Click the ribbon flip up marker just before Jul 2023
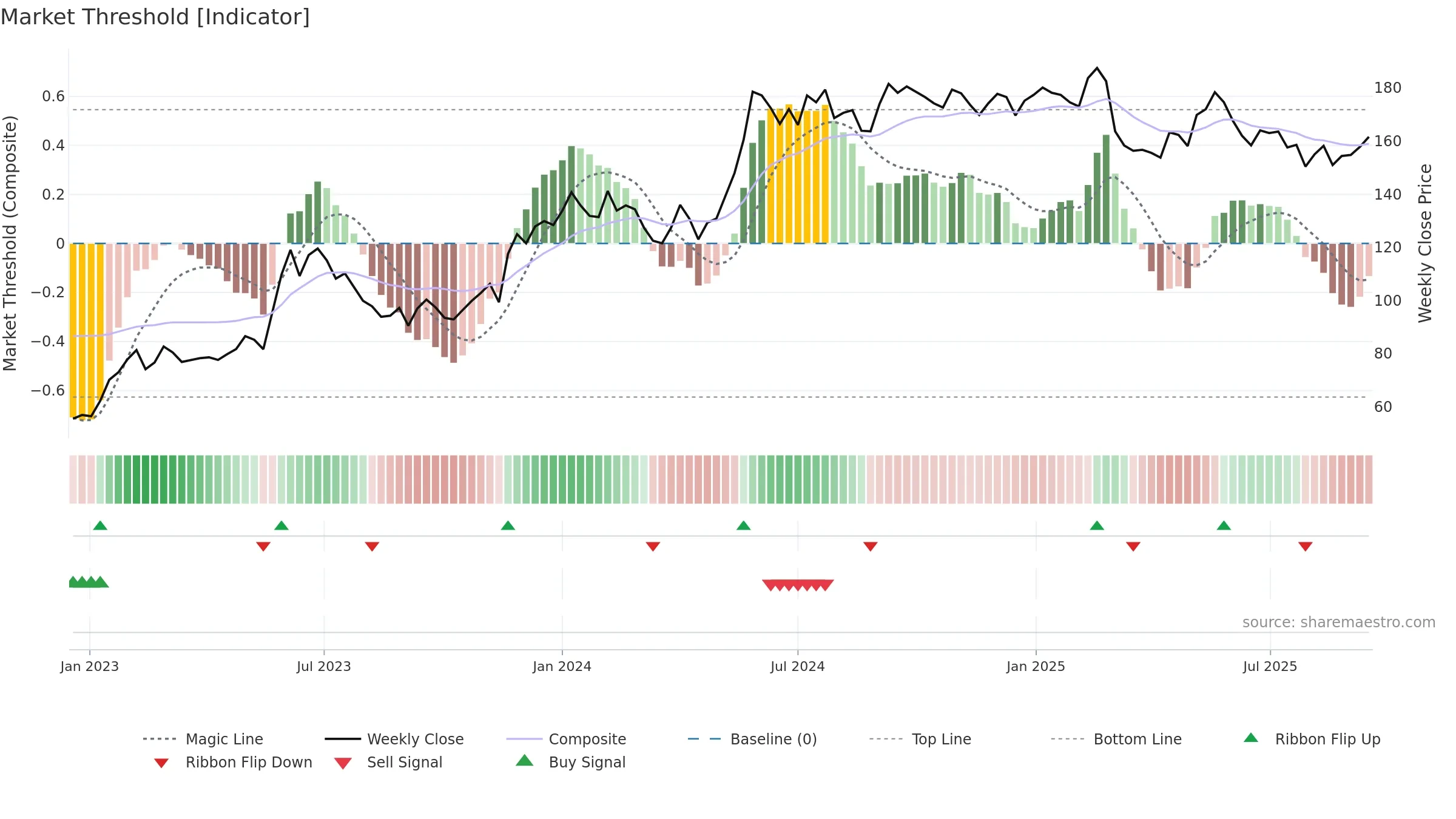Screen dimensions: 1456x819 (x=281, y=525)
